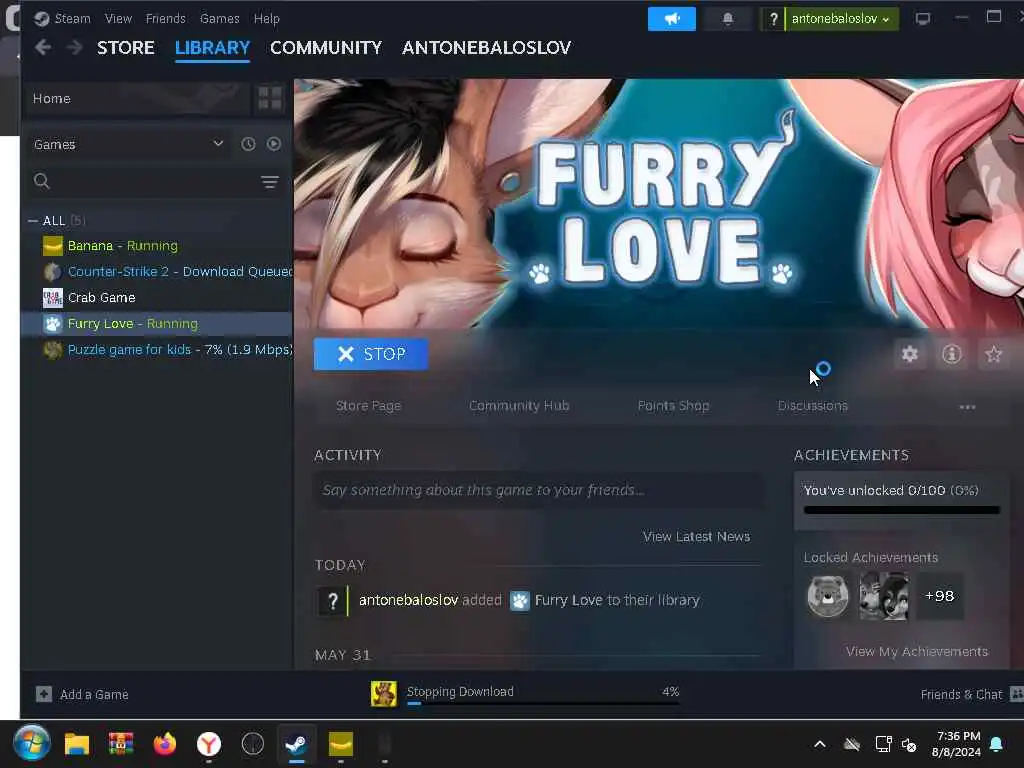Click the question mark avatar in header

(773, 19)
